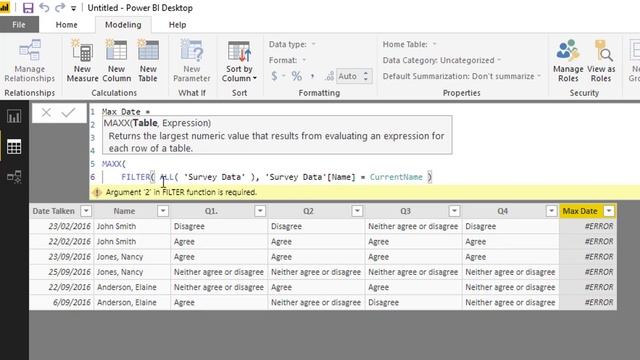Create a New Measure

(x=82, y=60)
